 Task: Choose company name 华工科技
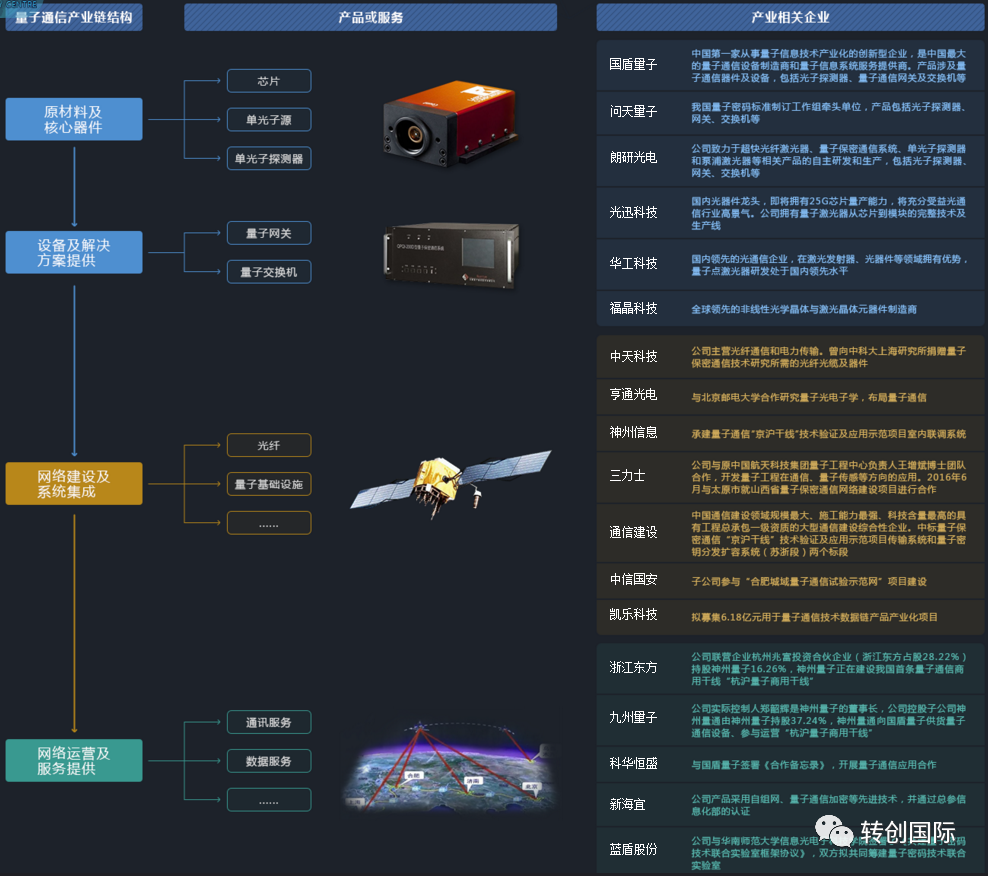pyautogui.click(x=633, y=263)
